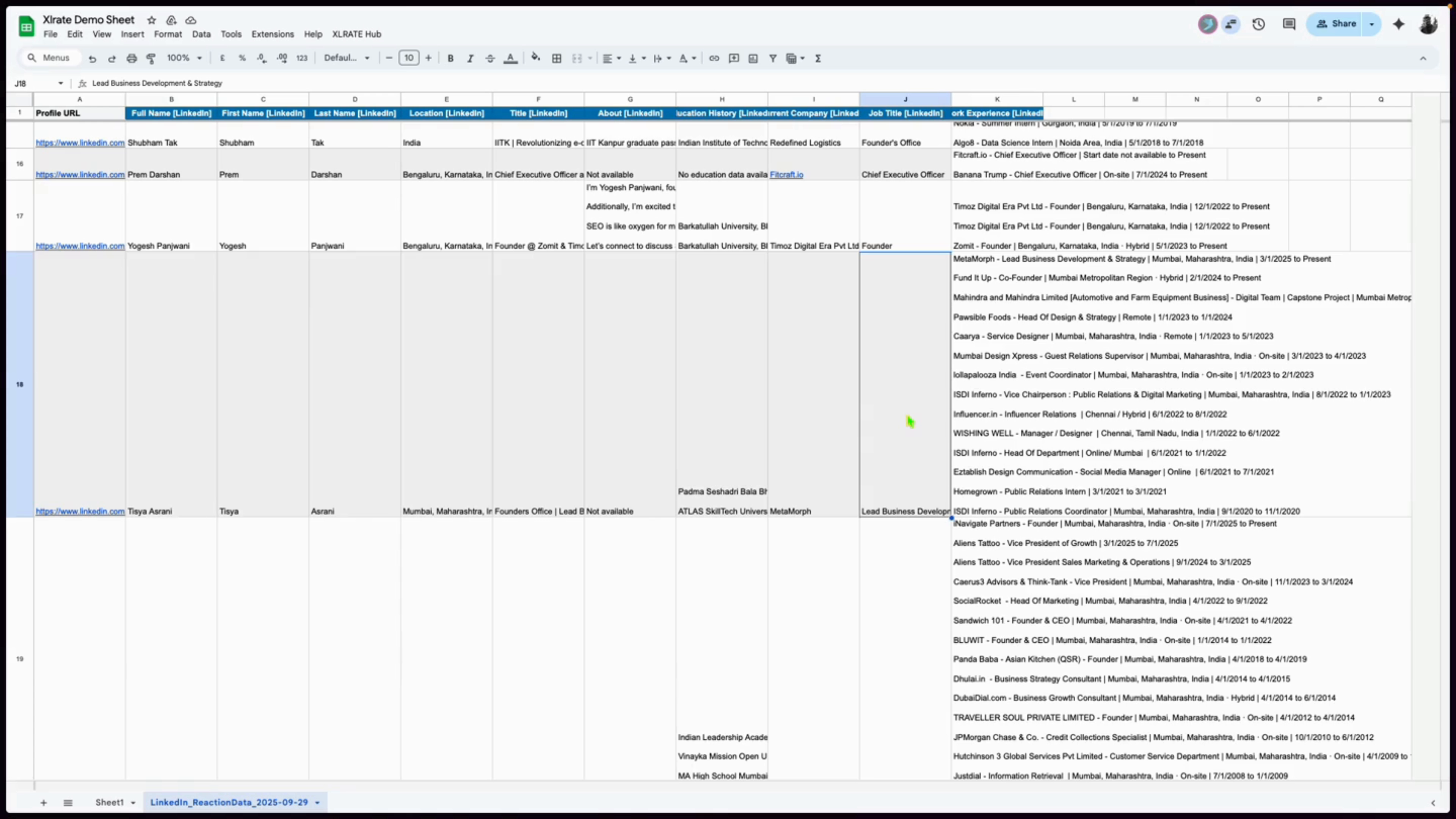Select the XLRATE Hub menu

(x=356, y=34)
